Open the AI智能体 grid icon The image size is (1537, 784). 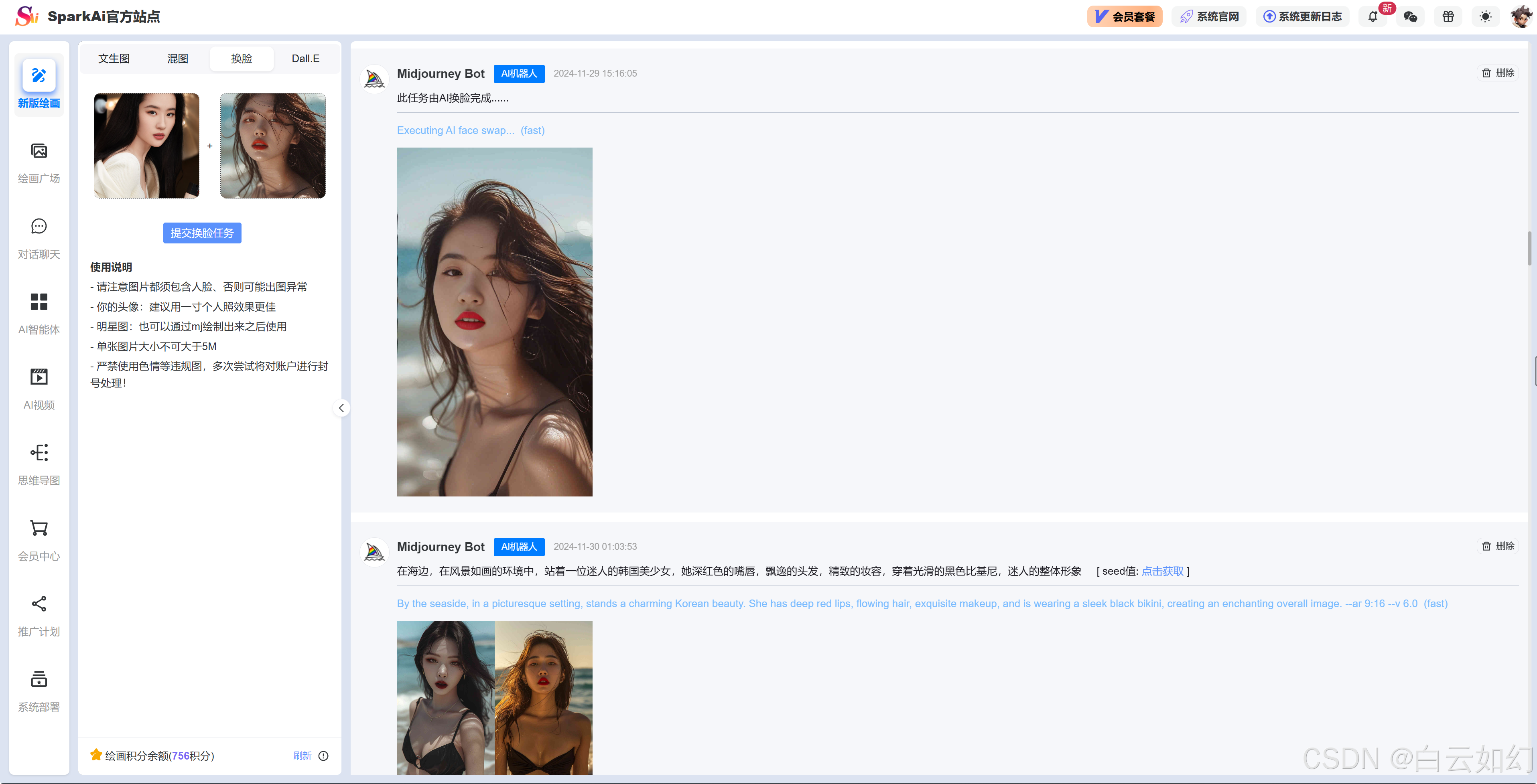pos(39,302)
